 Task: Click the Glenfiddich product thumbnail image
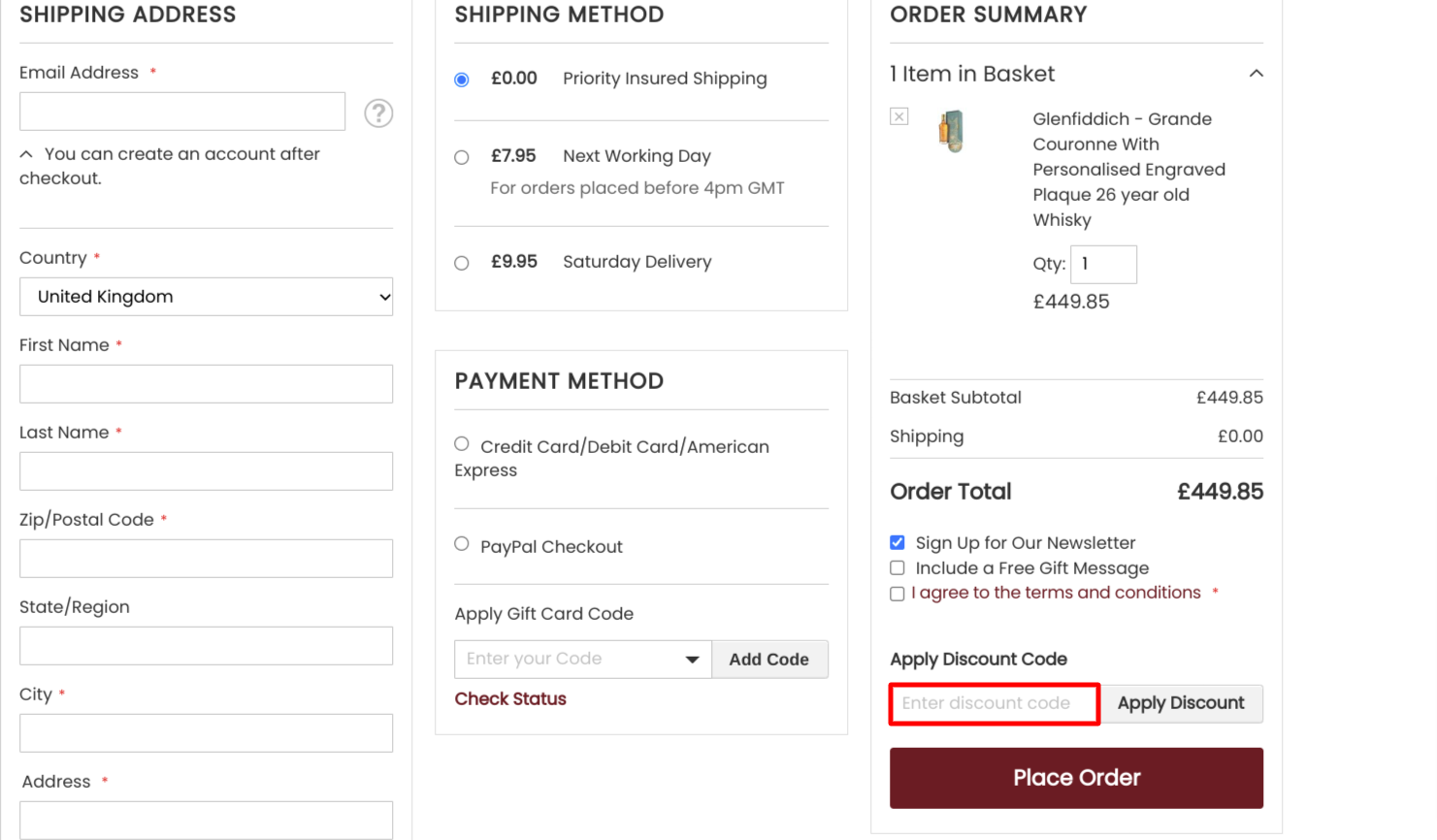[951, 131]
